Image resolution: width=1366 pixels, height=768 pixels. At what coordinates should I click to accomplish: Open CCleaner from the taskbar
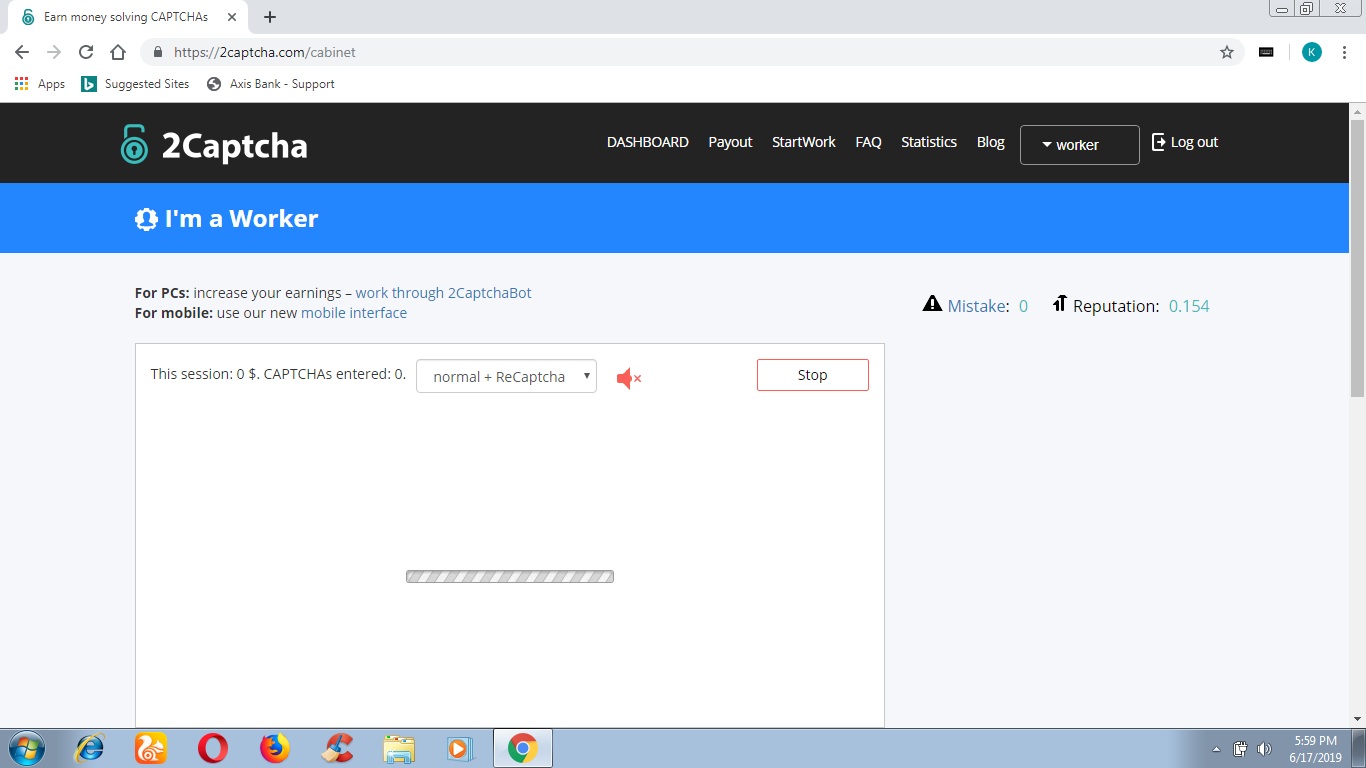tap(337, 748)
